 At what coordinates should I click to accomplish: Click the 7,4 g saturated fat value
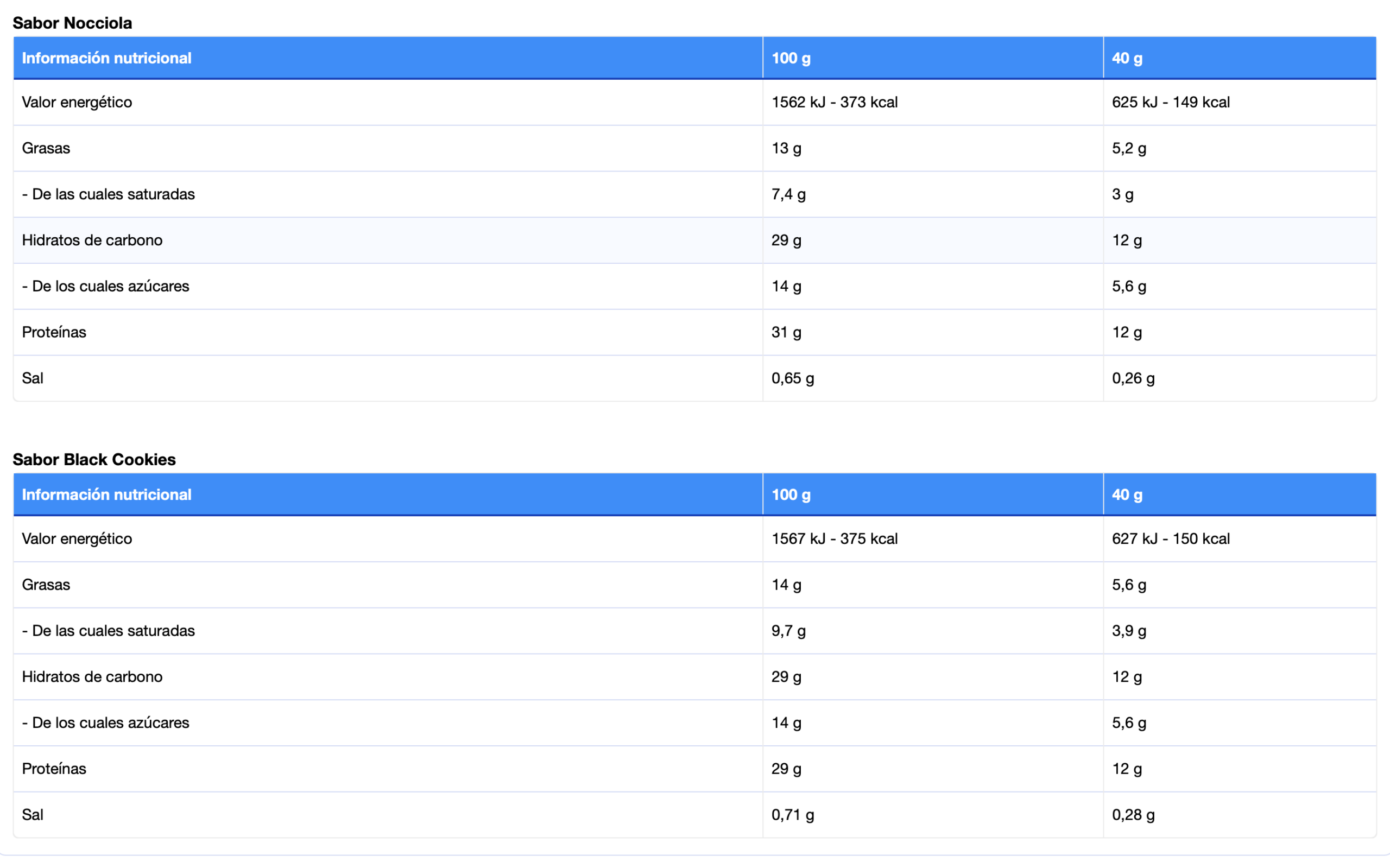788,194
